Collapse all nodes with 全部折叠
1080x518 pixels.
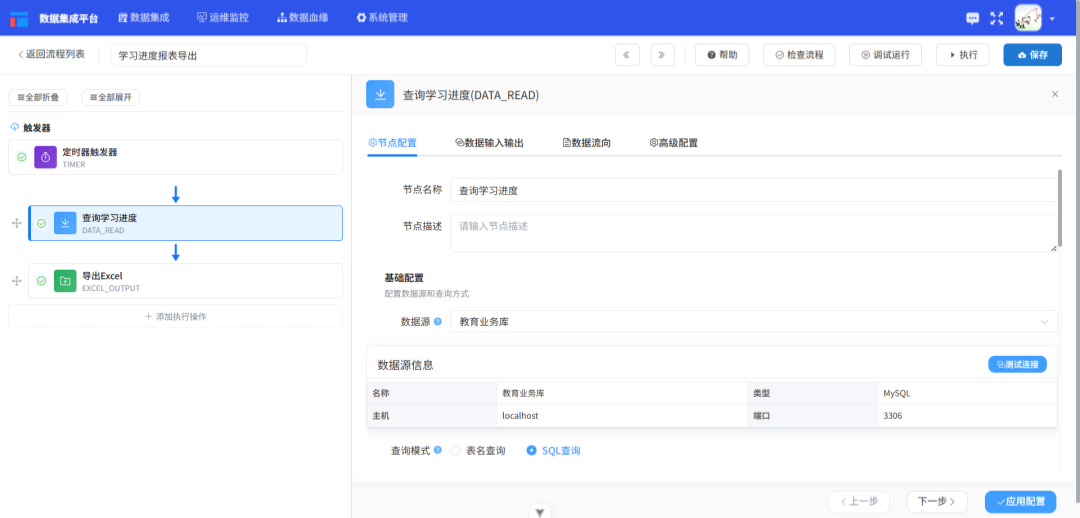[x=38, y=98]
